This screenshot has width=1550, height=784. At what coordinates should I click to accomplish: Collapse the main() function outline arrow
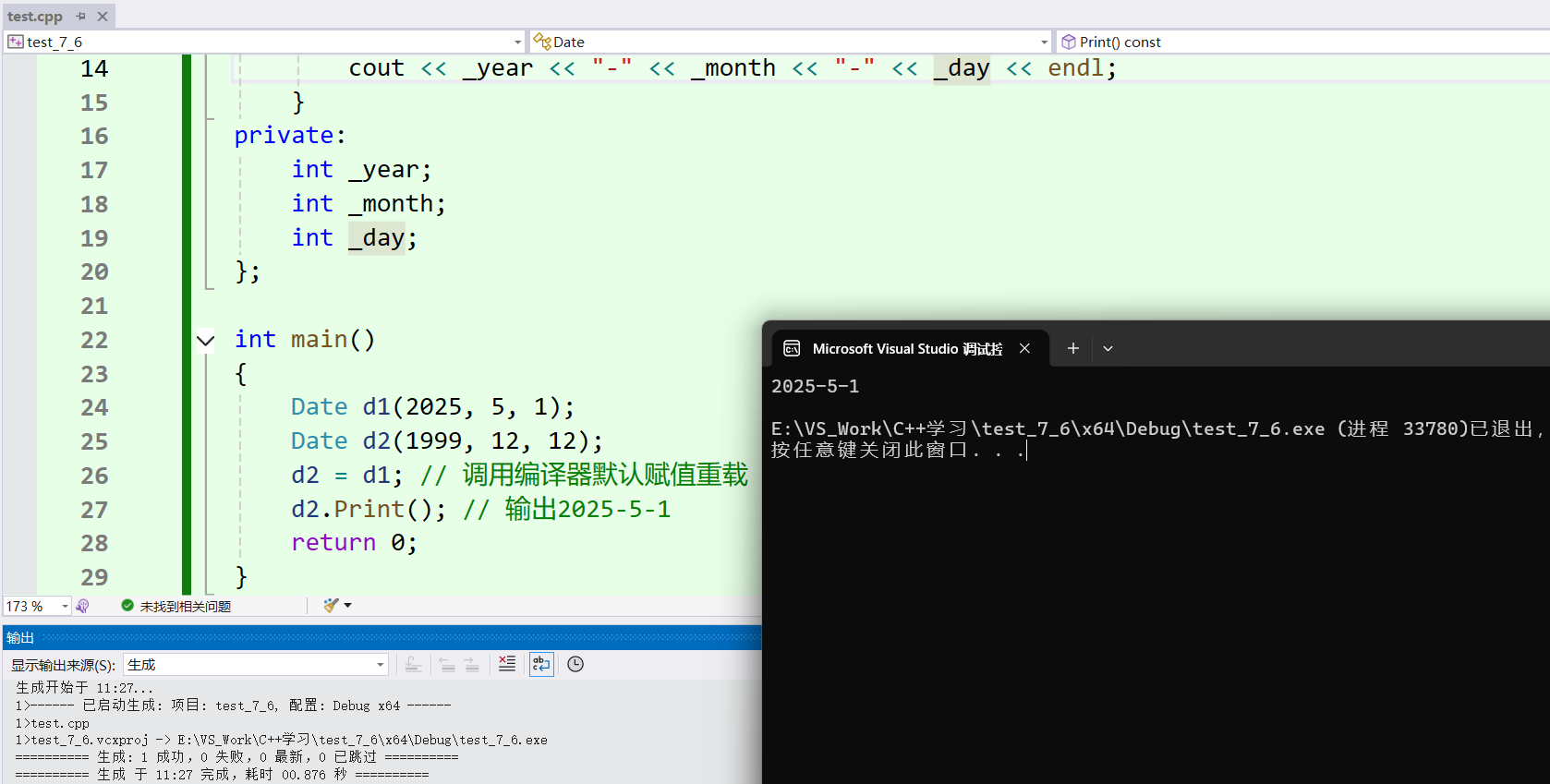[205, 340]
